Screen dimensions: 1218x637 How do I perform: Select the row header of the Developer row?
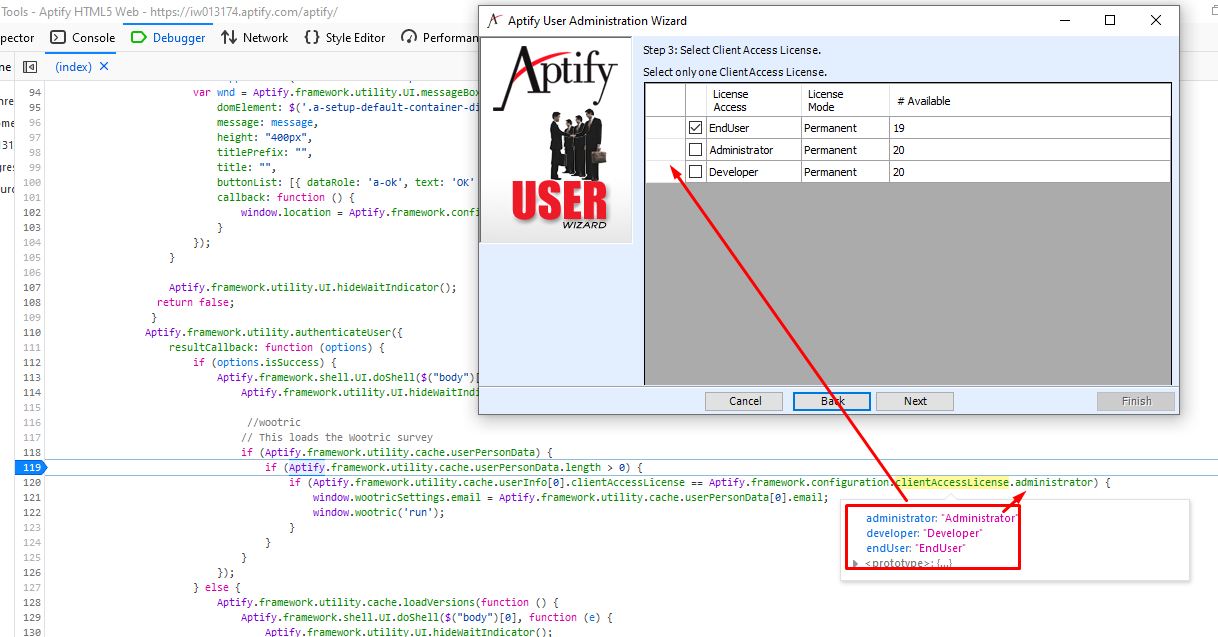click(x=665, y=172)
